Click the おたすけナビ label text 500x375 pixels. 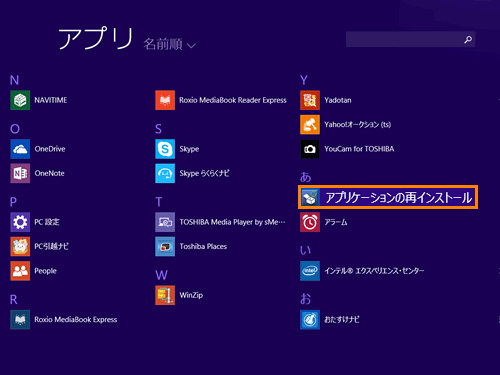tap(342, 320)
